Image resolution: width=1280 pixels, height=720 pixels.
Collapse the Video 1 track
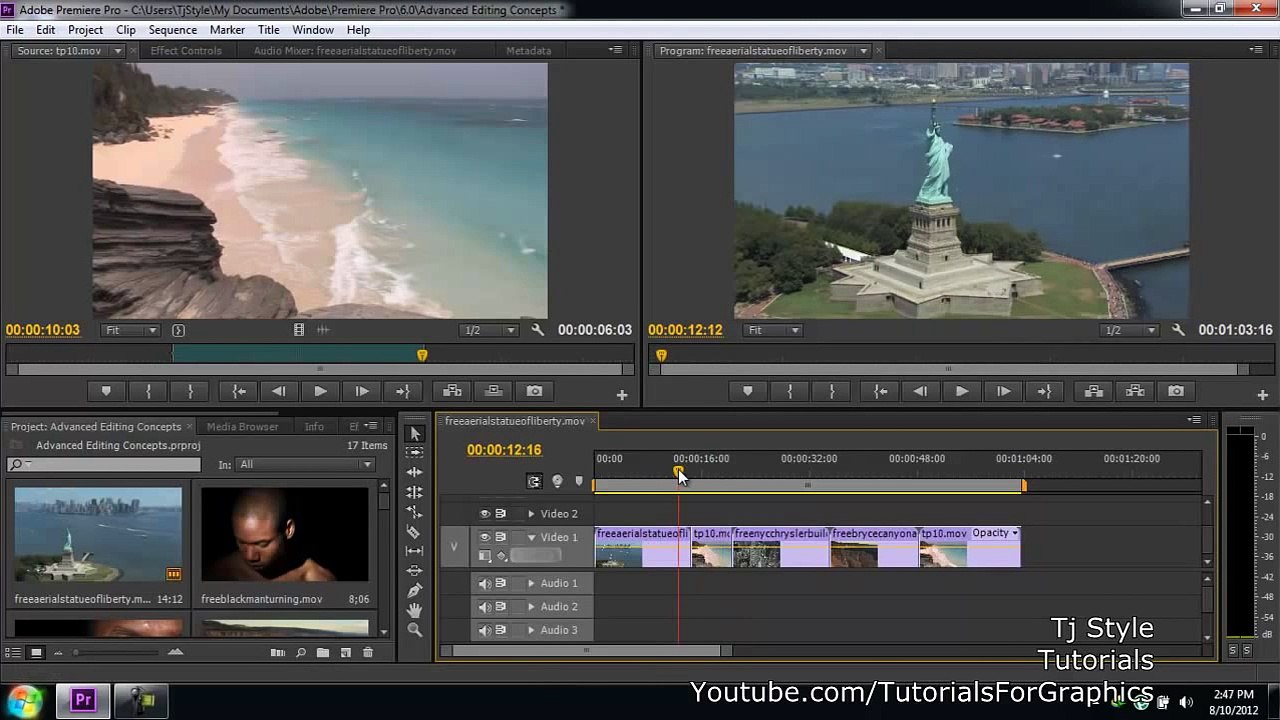[x=531, y=538]
